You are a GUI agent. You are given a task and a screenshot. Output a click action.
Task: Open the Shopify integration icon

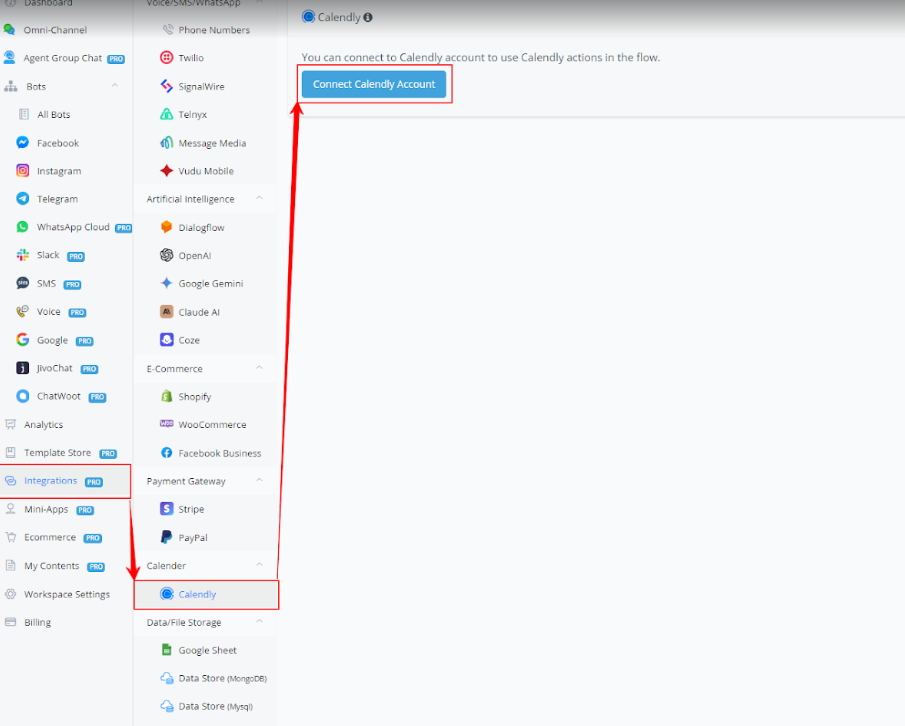click(167, 397)
